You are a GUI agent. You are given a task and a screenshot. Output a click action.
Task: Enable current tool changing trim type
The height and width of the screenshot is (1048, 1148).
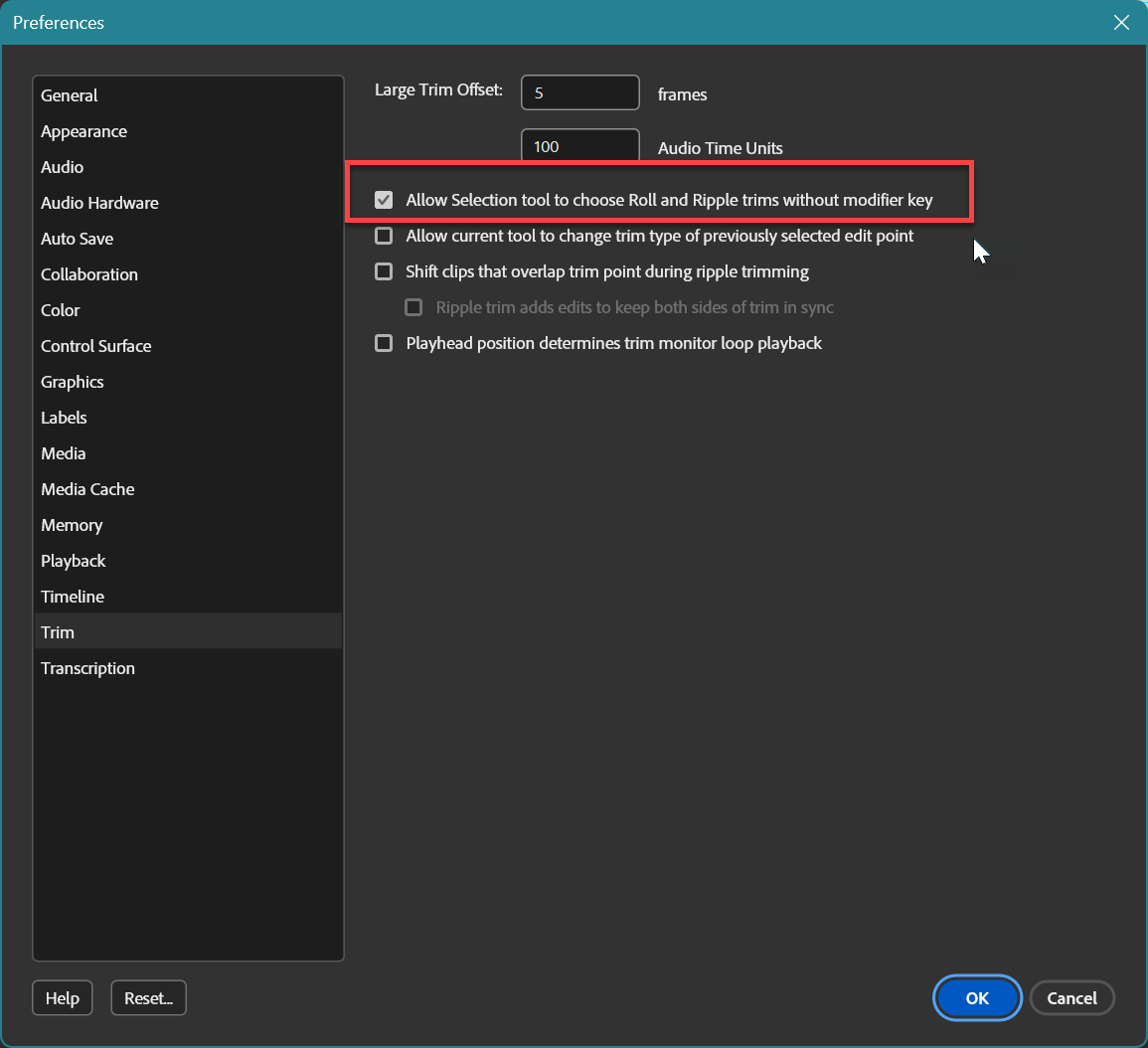click(x=384, y=236)
